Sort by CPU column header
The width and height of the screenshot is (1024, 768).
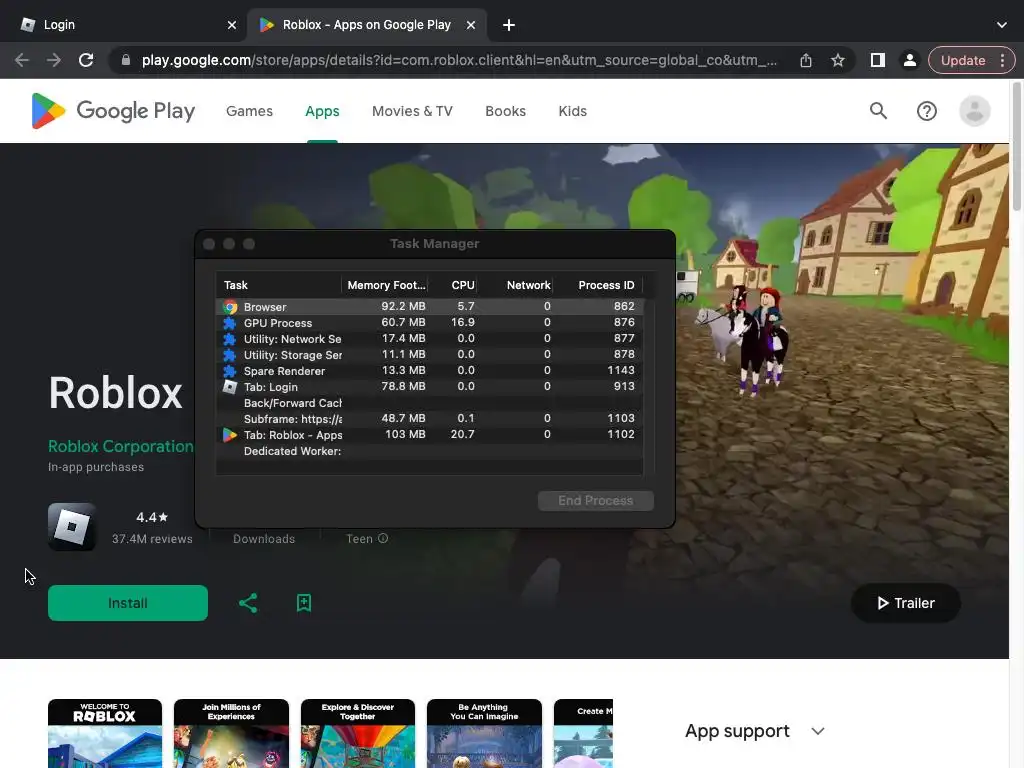pyautogui.click(x=453, y=285)
